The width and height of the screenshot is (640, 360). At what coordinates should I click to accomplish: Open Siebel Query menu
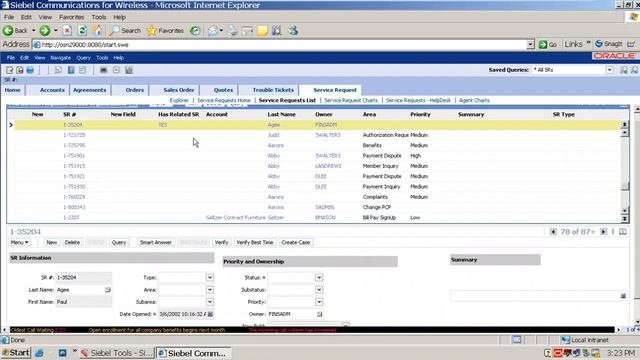pyautogui.click(x=83, y=58)
